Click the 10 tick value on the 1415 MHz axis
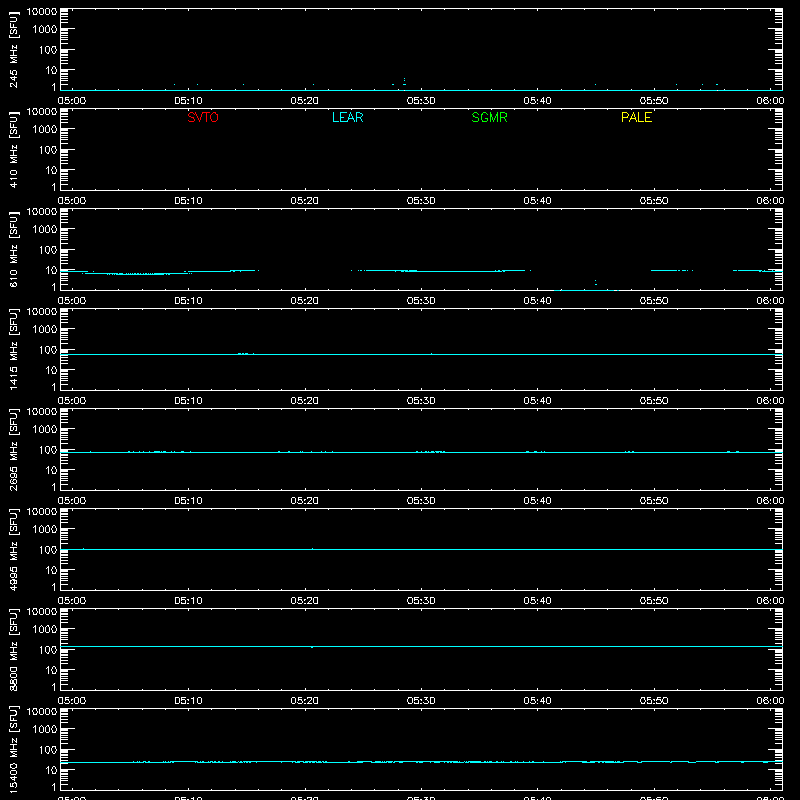800x800 pixels. (x=51, y=370)
